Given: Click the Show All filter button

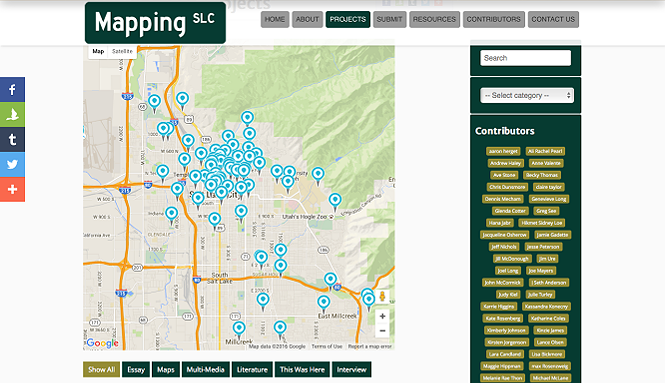Looking at the screenshot, I should (x=101, y=369).
